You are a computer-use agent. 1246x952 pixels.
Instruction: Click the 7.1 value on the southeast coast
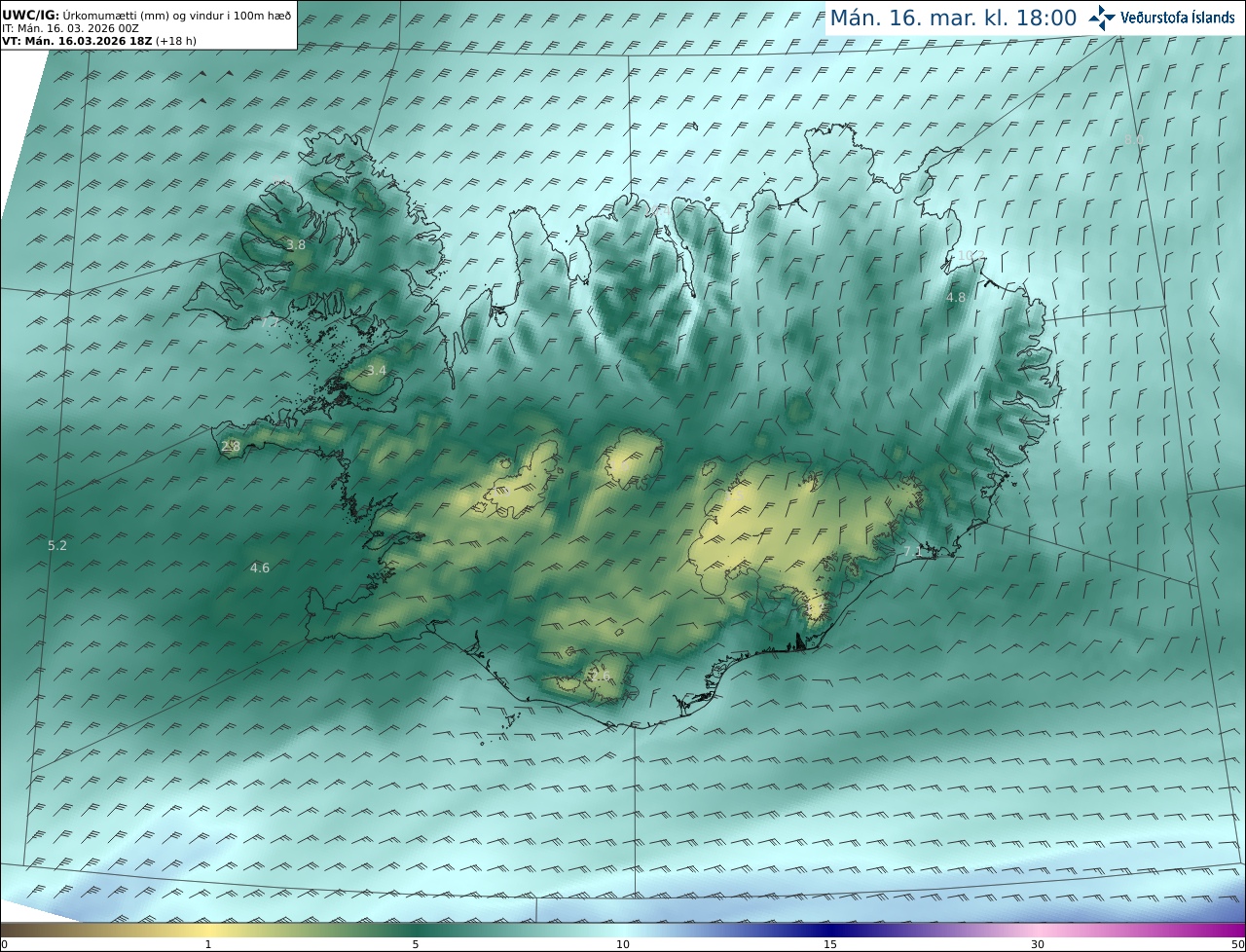pyautogui.click(x=913, y=552)
